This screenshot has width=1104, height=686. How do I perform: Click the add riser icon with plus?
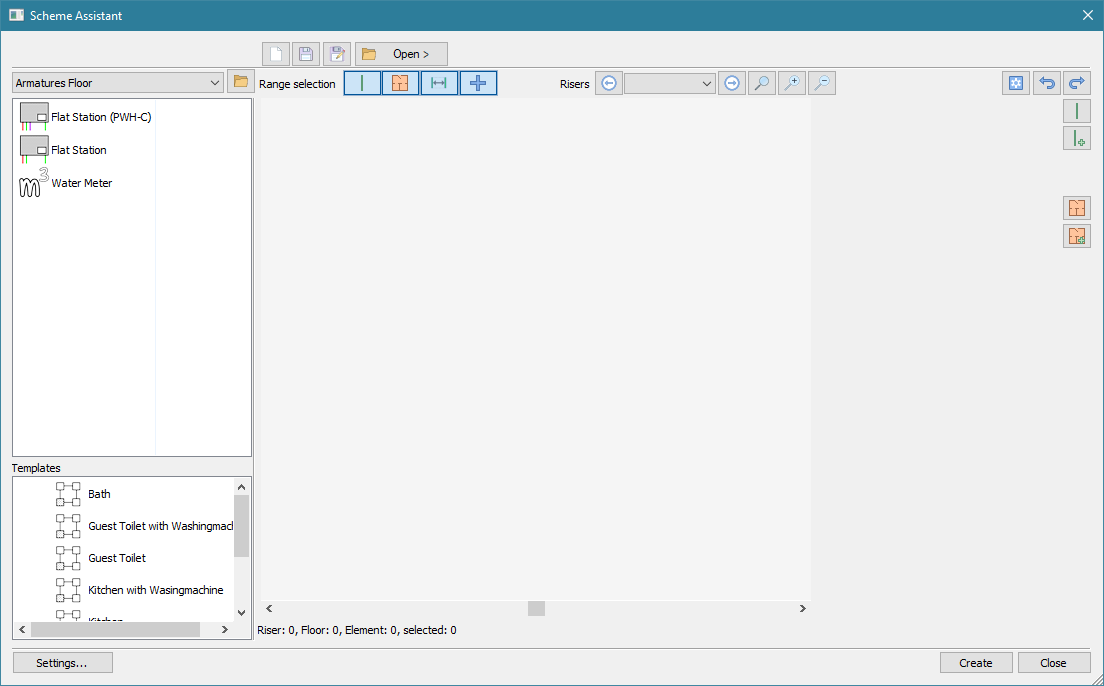click(1077, 138)
